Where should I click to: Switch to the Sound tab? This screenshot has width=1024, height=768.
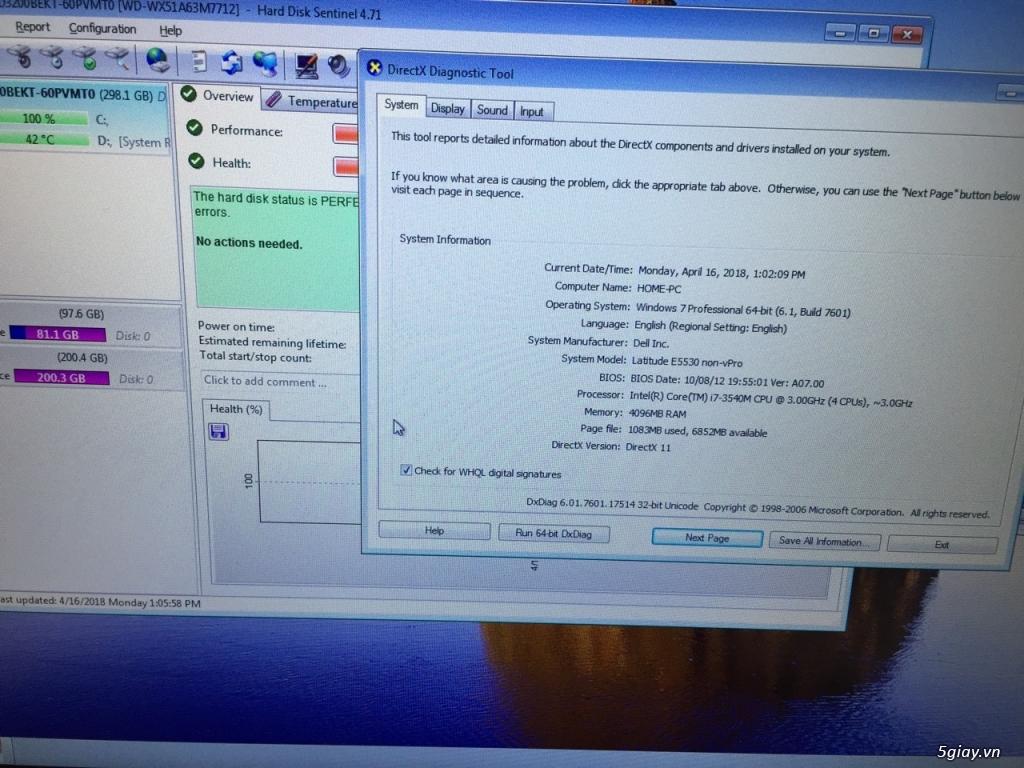[x=492, y=110]
